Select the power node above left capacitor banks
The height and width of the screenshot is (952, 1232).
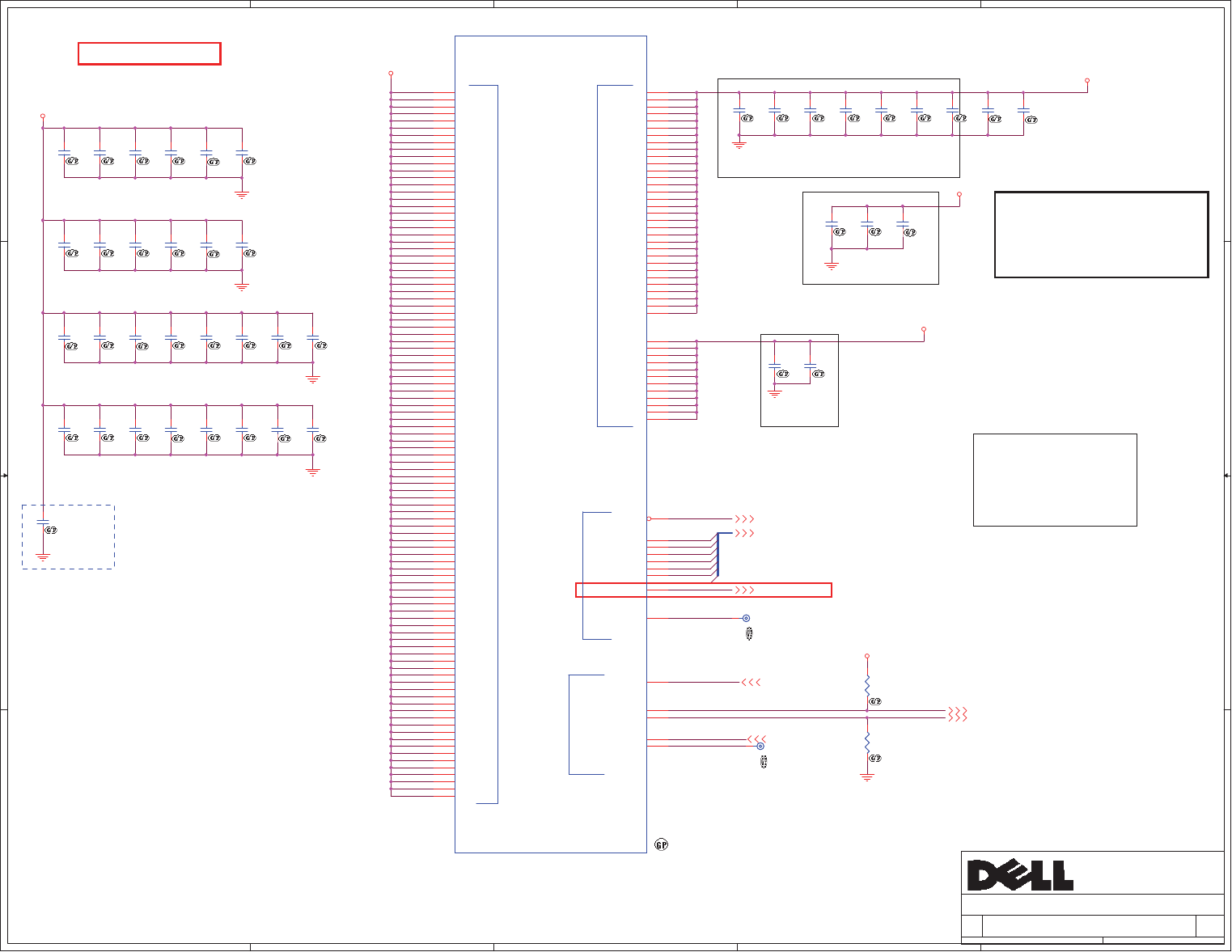pos(42,116)
